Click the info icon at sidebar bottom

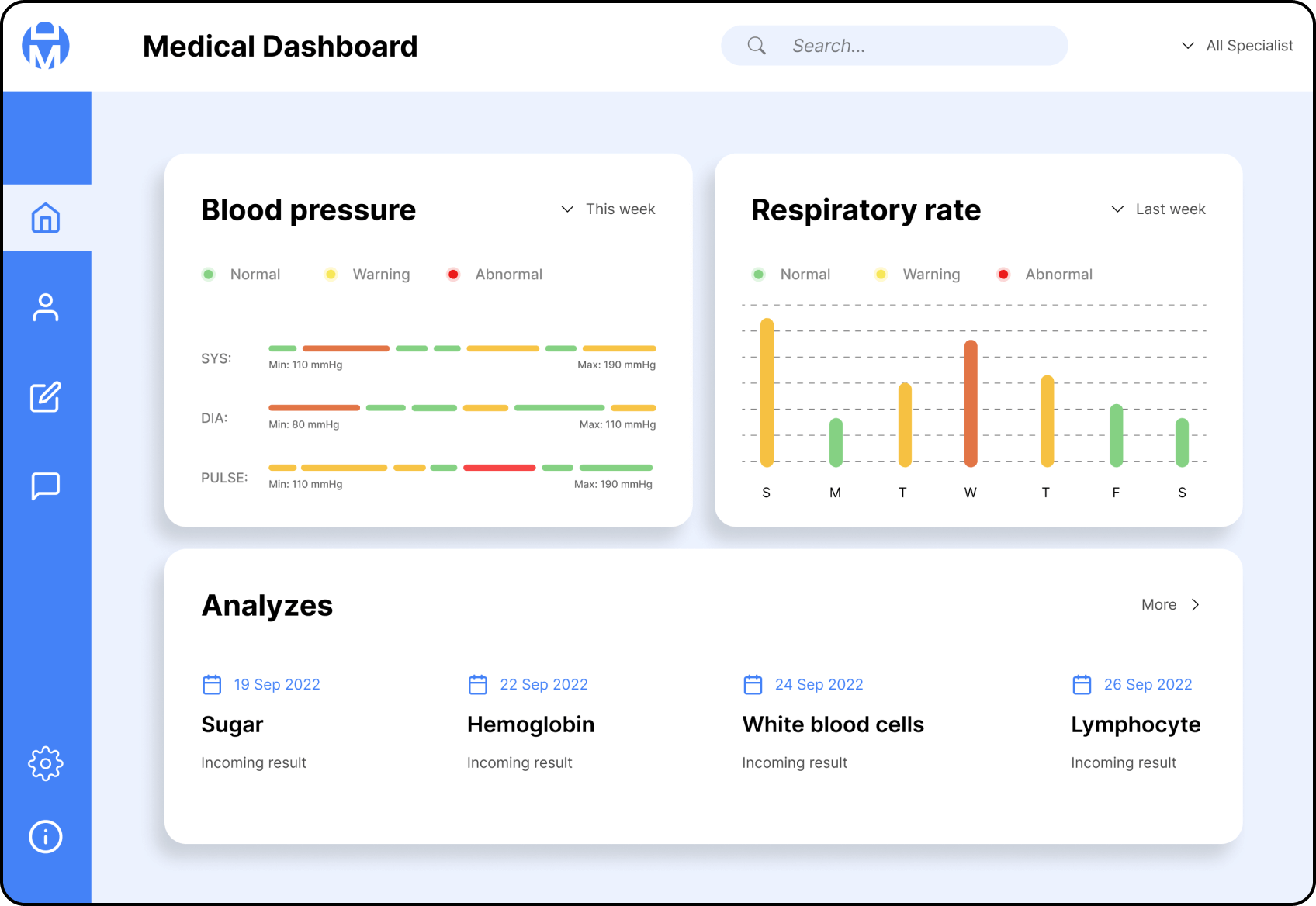click(x=46, y=836)
